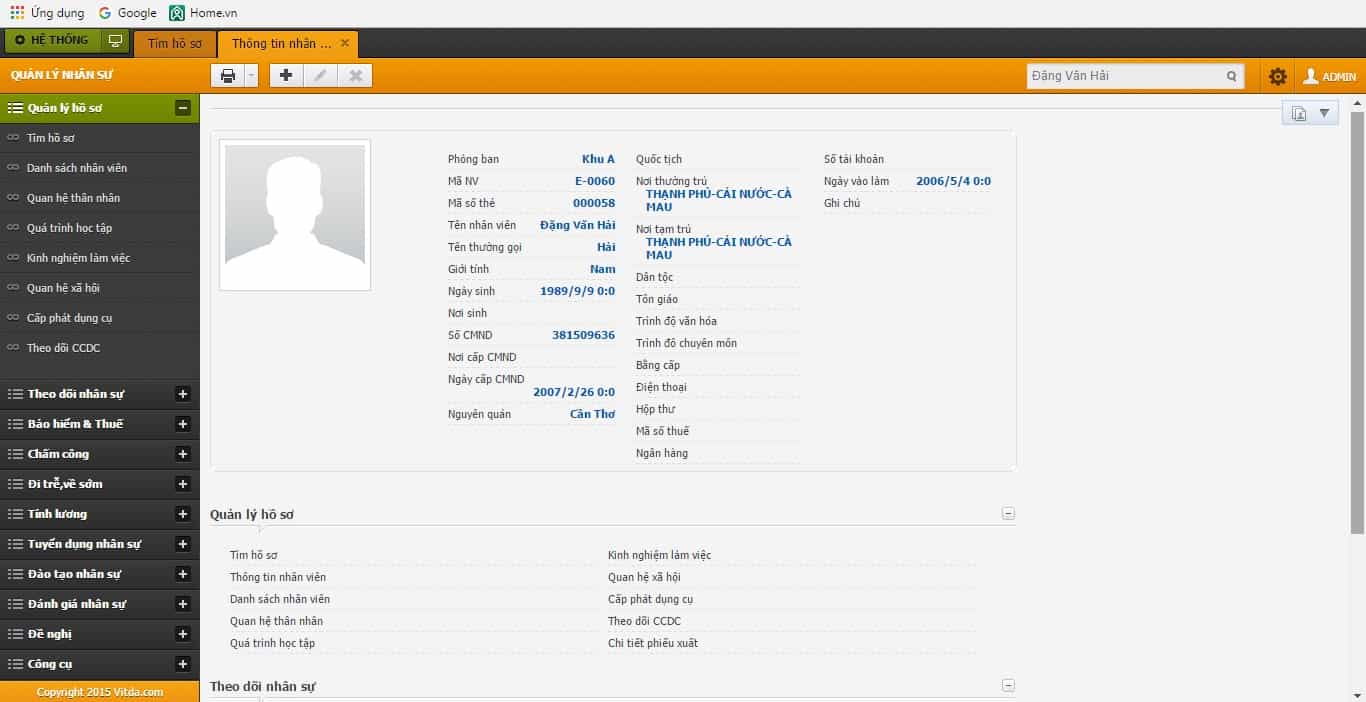Viewport: 1366px width, 702px height.
Task: Close the Thông tin nhân tab
Action: pos(345,43)
